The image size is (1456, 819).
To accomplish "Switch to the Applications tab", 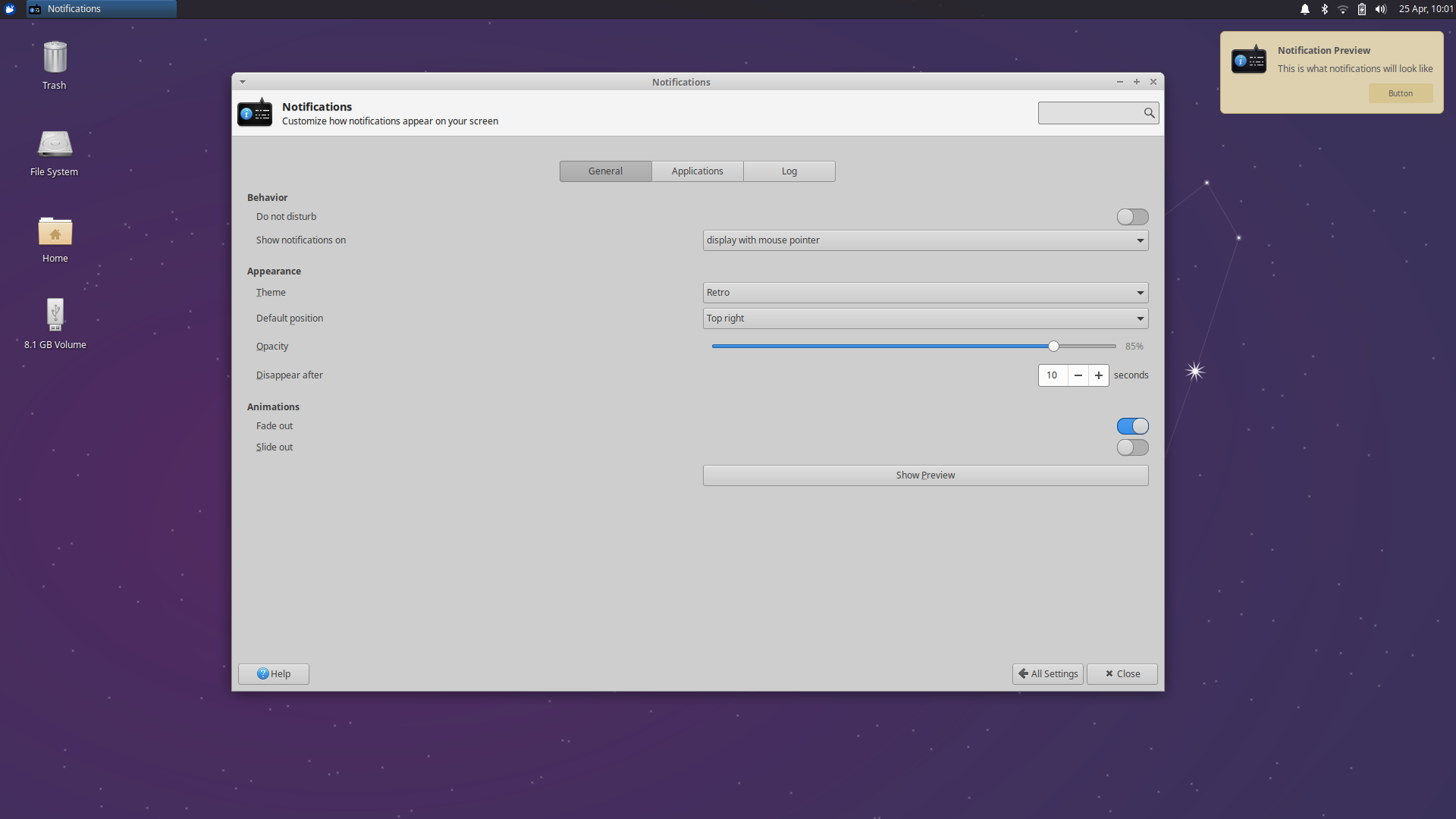I will pyautogui.click(x=697, y=171).
